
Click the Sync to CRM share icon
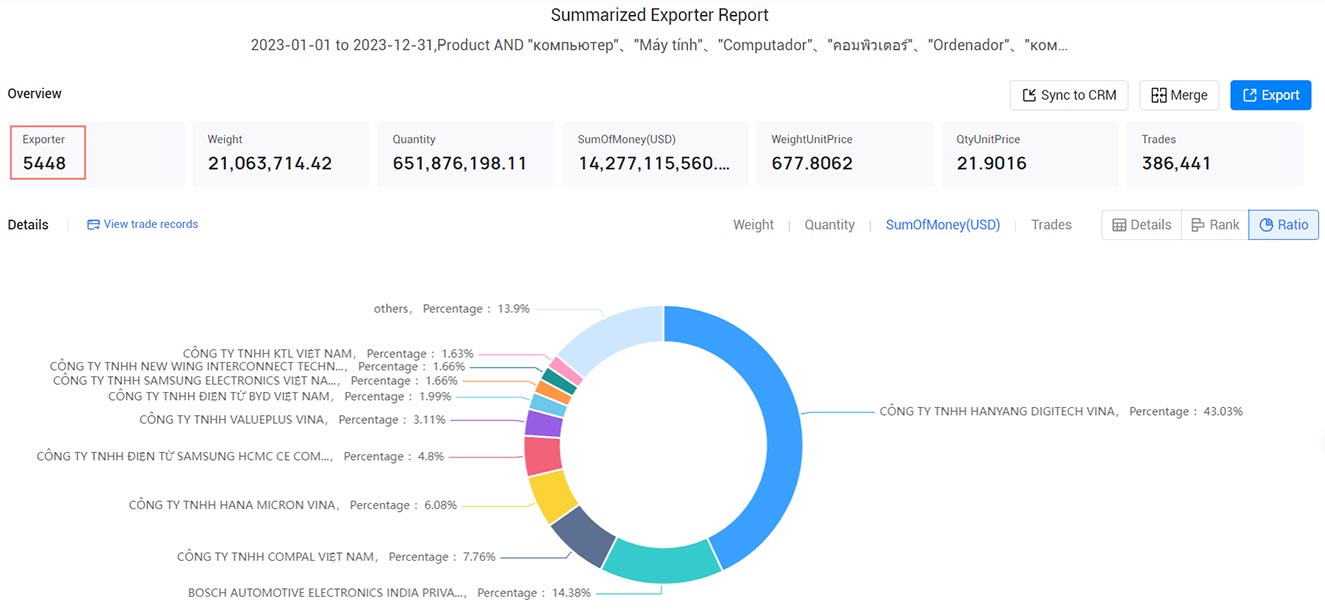pos(1029,95)
